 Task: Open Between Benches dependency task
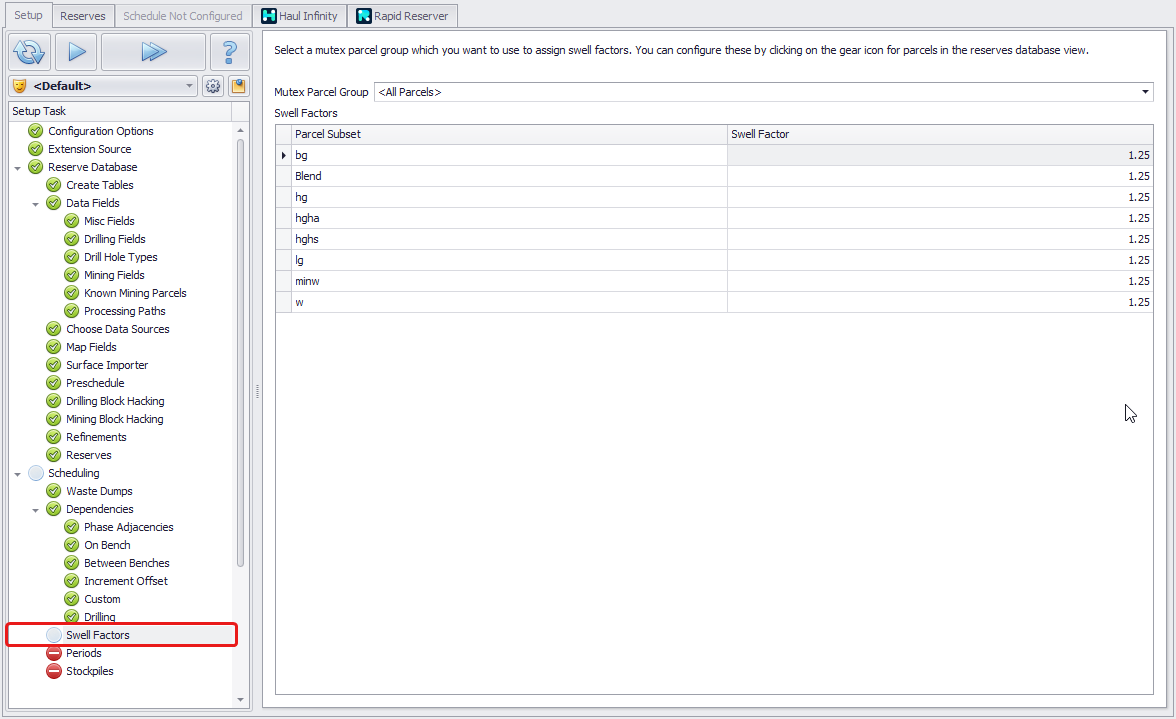[x=127, y=563]
